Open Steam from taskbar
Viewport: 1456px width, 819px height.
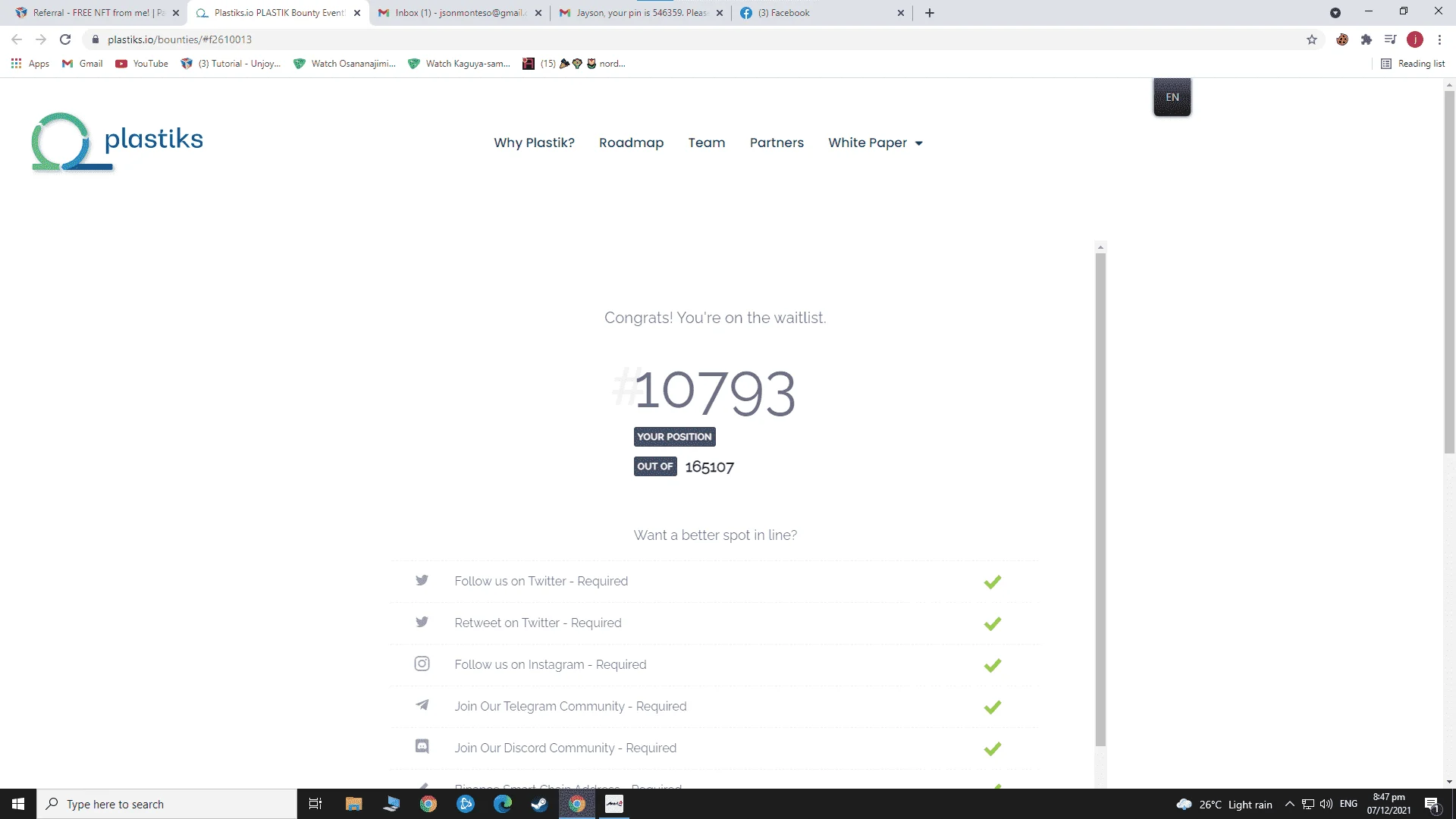[x=539, y=804]
